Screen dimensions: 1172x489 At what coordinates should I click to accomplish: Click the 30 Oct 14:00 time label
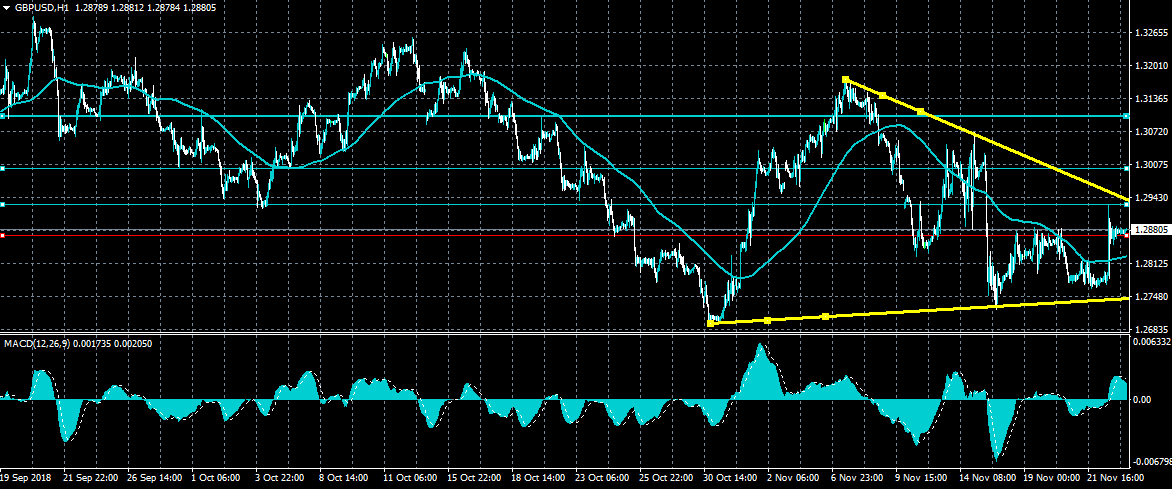coord(730,476)
